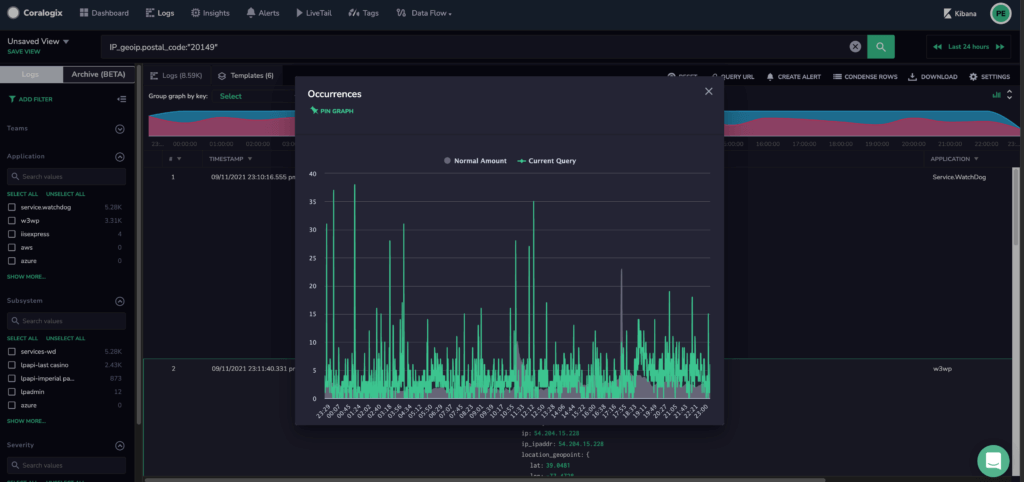1024x482 pixels.
Task: Open the Dashboard menu item
Action: (x=104, y=12)
